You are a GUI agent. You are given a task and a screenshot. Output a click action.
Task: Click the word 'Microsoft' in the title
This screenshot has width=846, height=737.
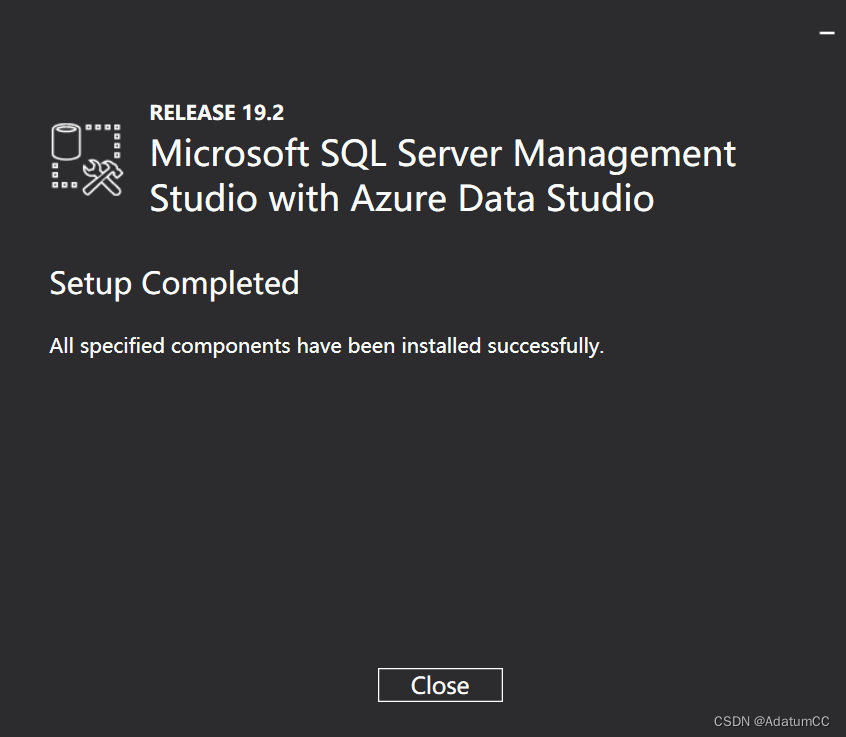click(x=229, y=154)
